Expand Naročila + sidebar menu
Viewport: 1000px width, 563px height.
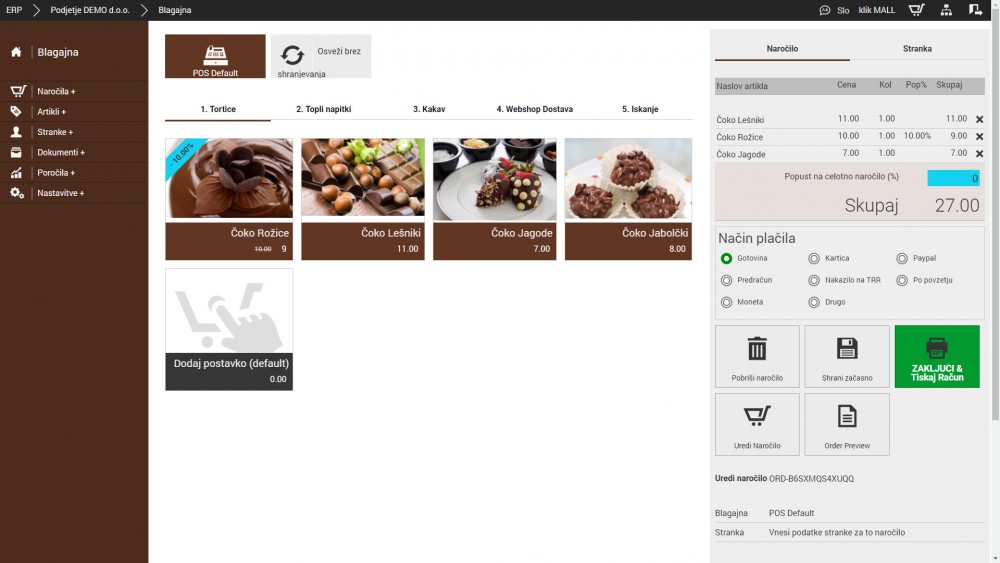tap(56, 92)
